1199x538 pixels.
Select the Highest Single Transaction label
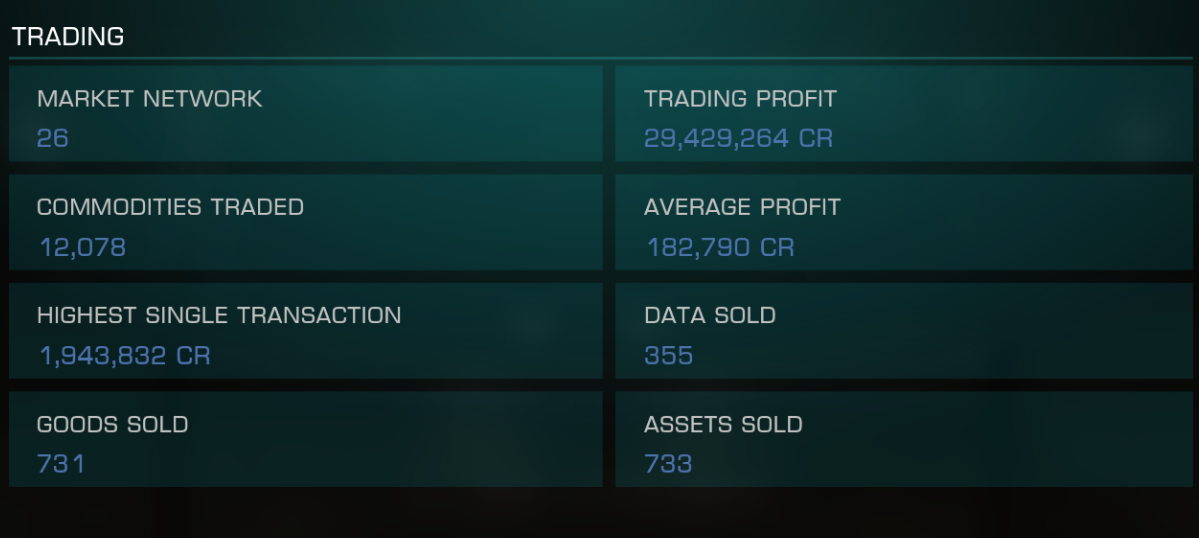pyautogui.click(x=219, y=316)
